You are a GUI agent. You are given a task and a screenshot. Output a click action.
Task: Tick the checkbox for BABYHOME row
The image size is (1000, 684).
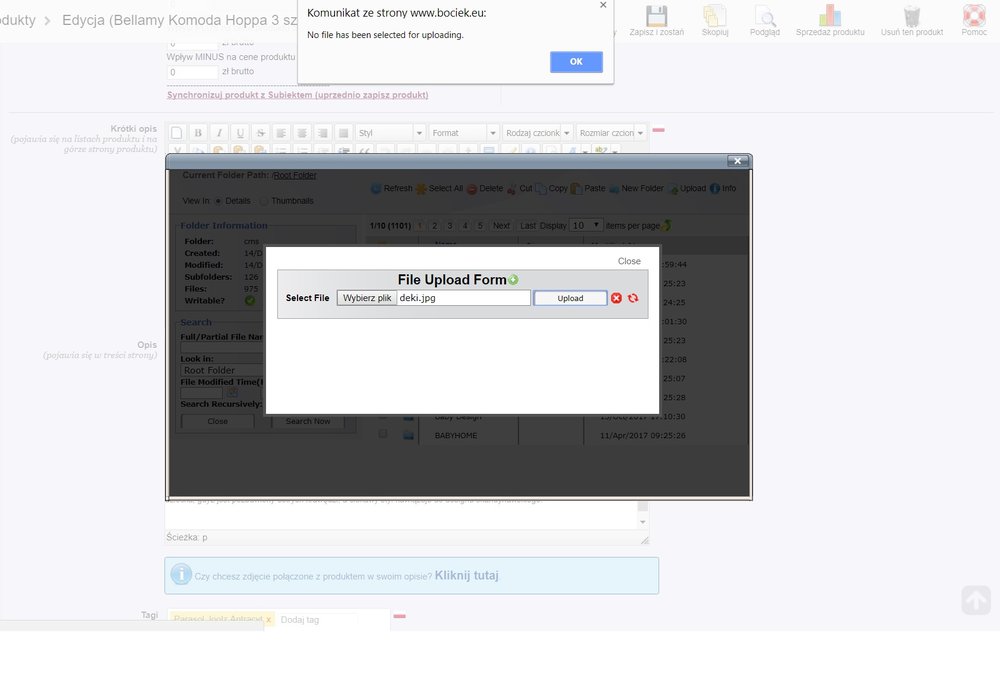[383, 434]
